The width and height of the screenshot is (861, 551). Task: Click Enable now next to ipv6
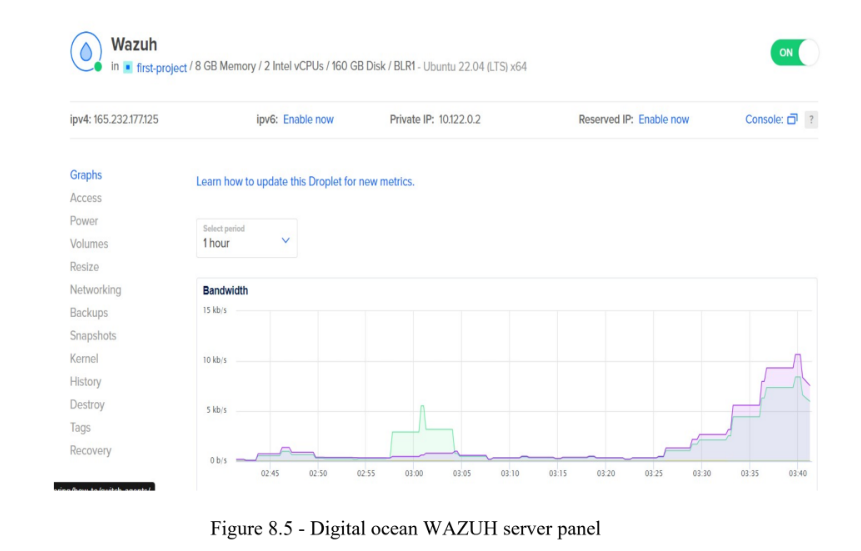[x=308, y=120]
